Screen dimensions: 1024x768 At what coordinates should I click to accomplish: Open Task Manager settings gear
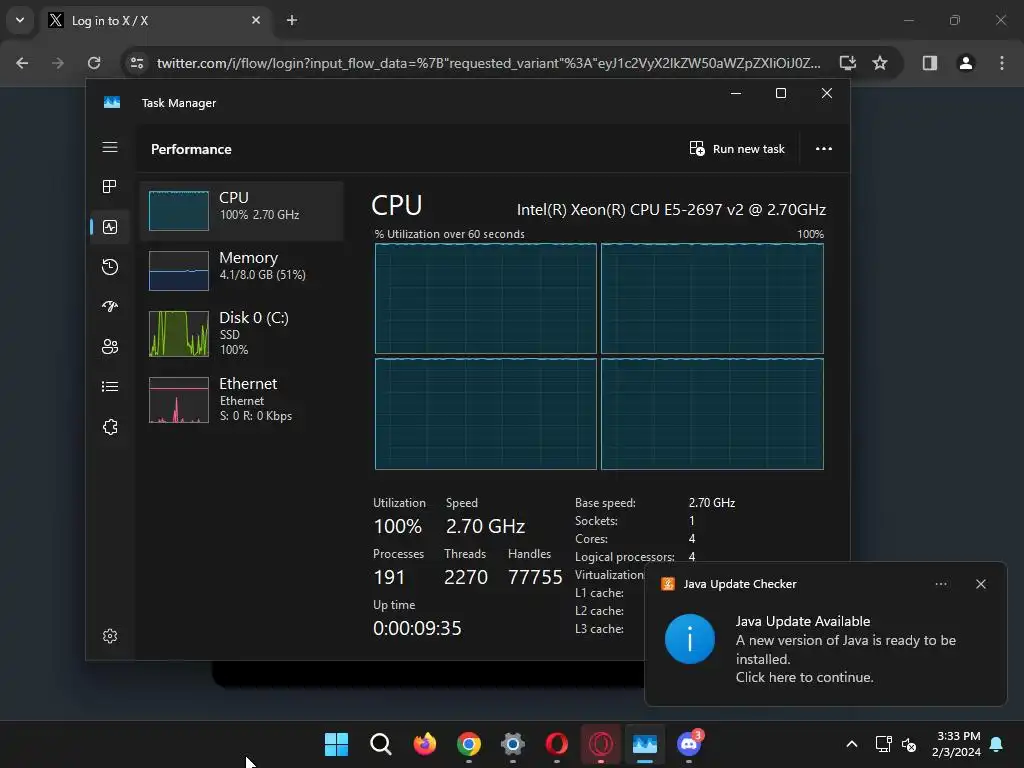[110, 636]
